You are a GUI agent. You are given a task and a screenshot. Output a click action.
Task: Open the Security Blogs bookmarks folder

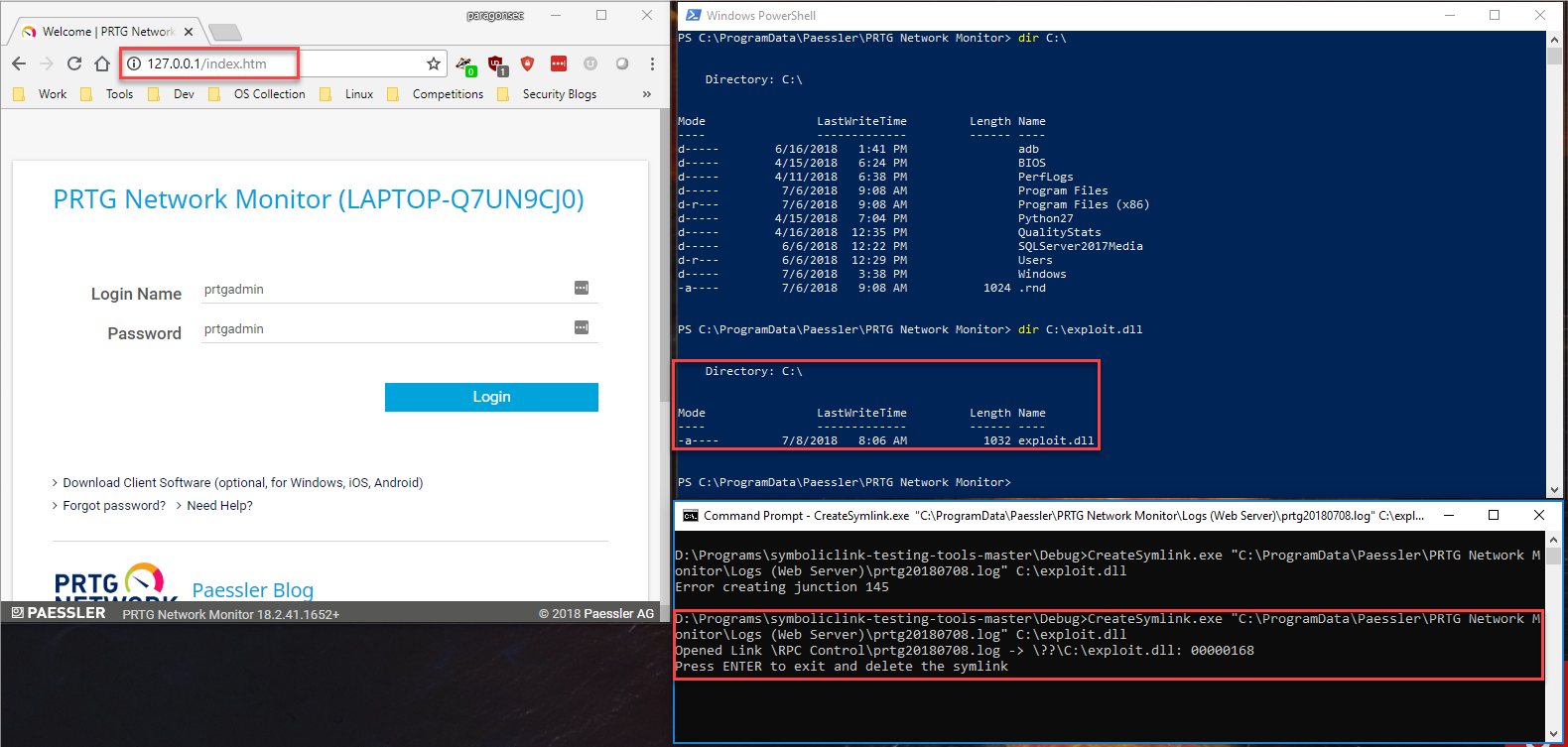click(548, 94)
